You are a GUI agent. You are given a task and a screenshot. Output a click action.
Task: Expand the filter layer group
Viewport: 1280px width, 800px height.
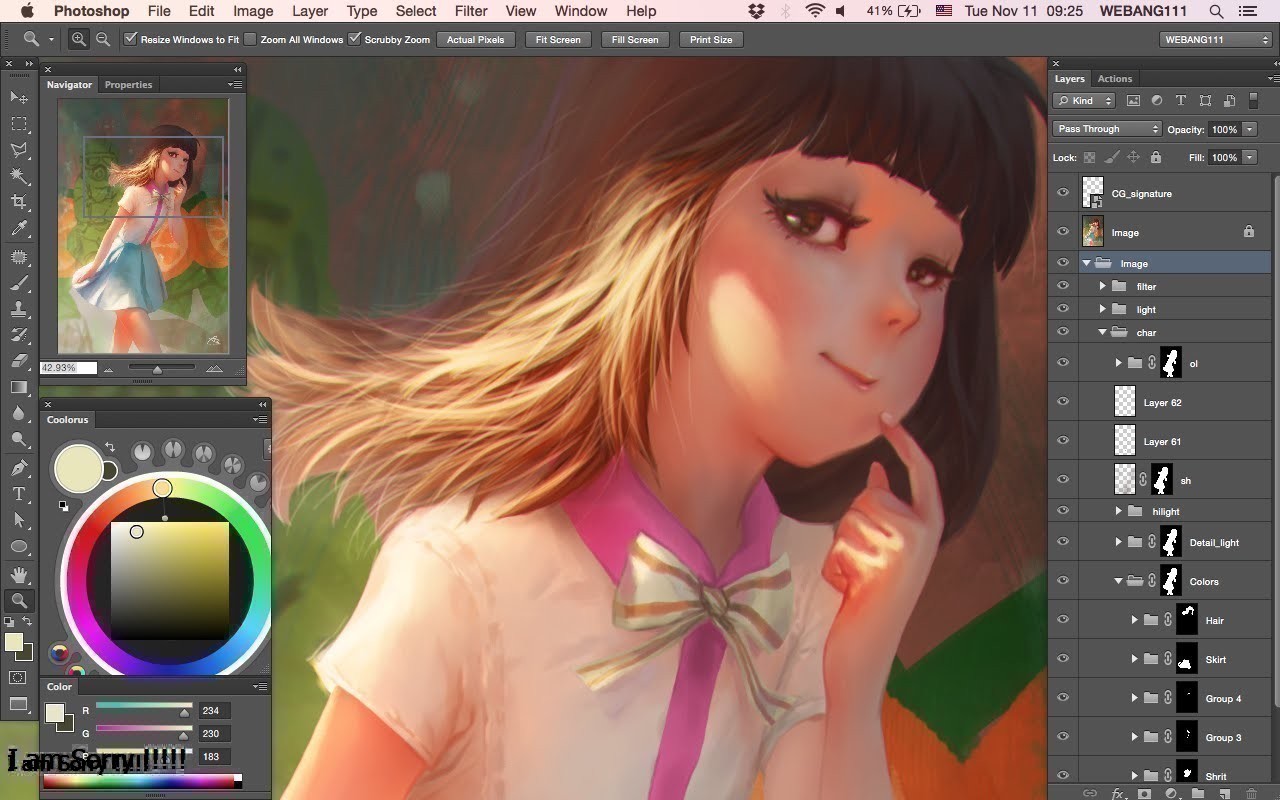1103,286
